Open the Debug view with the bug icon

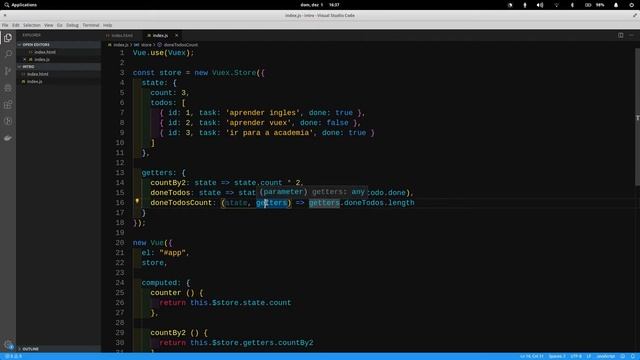8,87
